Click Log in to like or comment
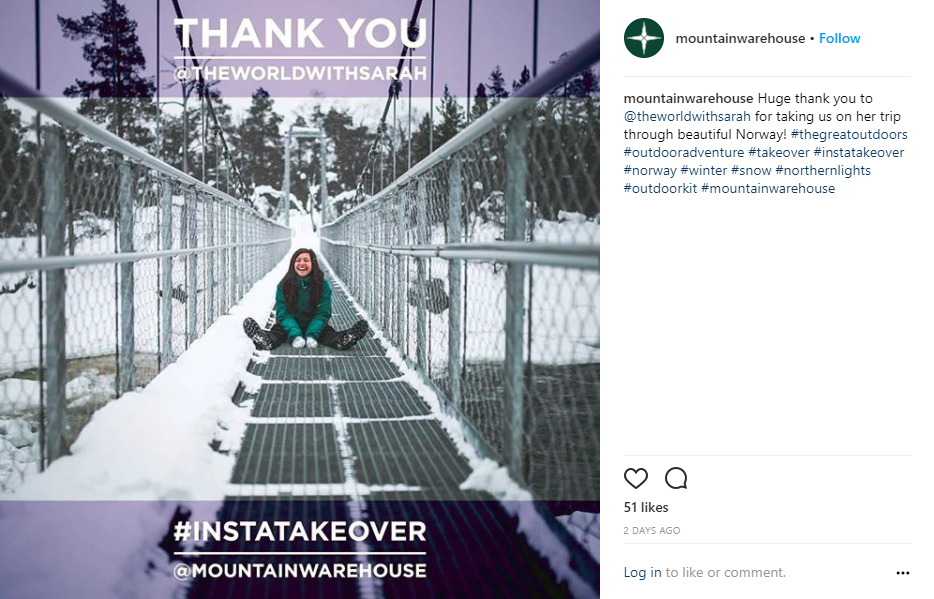 642,573
